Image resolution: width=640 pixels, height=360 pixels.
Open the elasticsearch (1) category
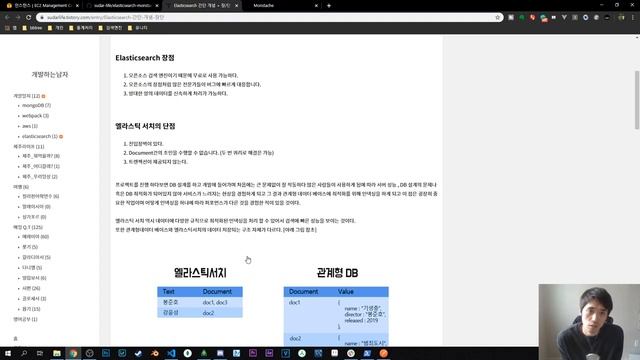pyautogui.click(x=40, y=136)
